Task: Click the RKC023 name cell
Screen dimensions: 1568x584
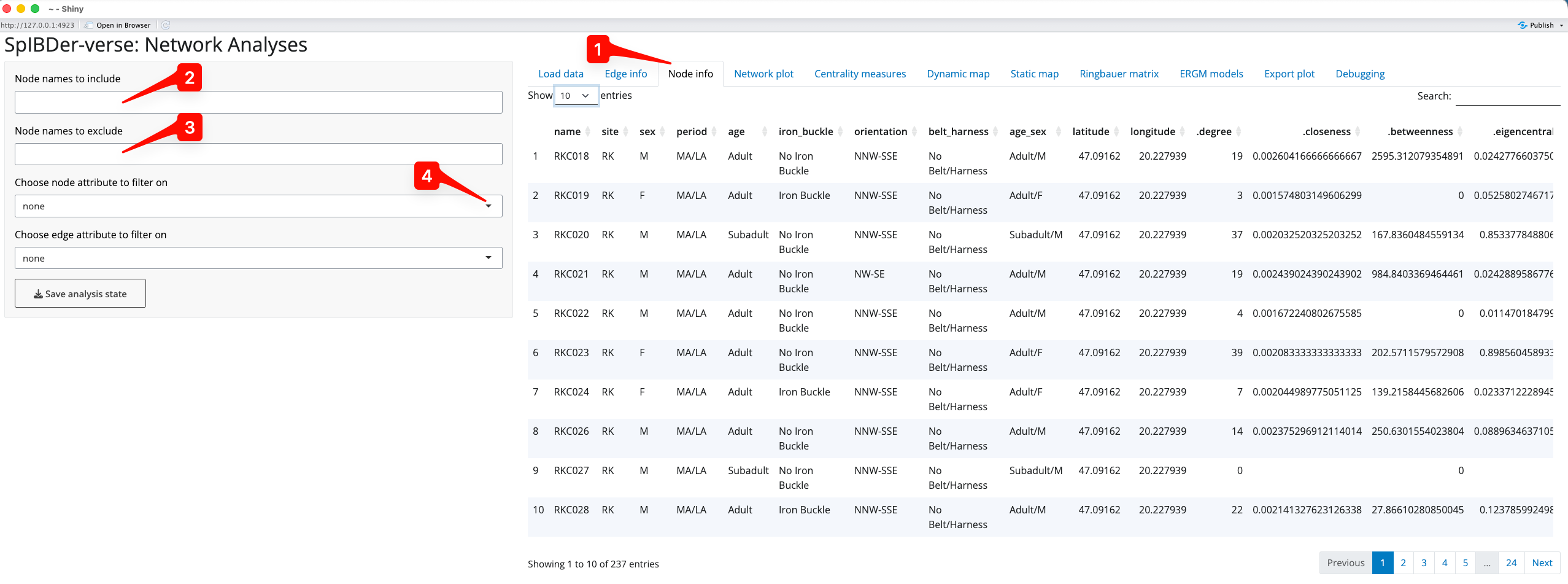Action: tap(571, 352)
